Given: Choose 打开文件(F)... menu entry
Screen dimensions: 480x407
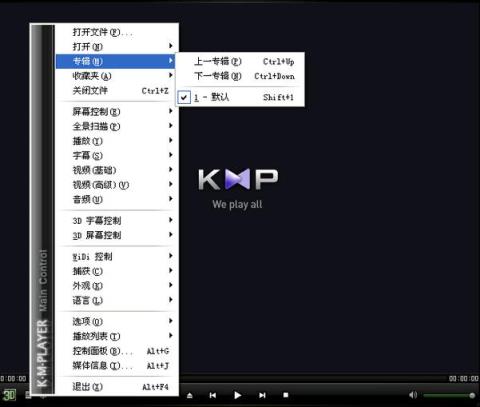Looking at the screenshot, I should click(116, 32).
